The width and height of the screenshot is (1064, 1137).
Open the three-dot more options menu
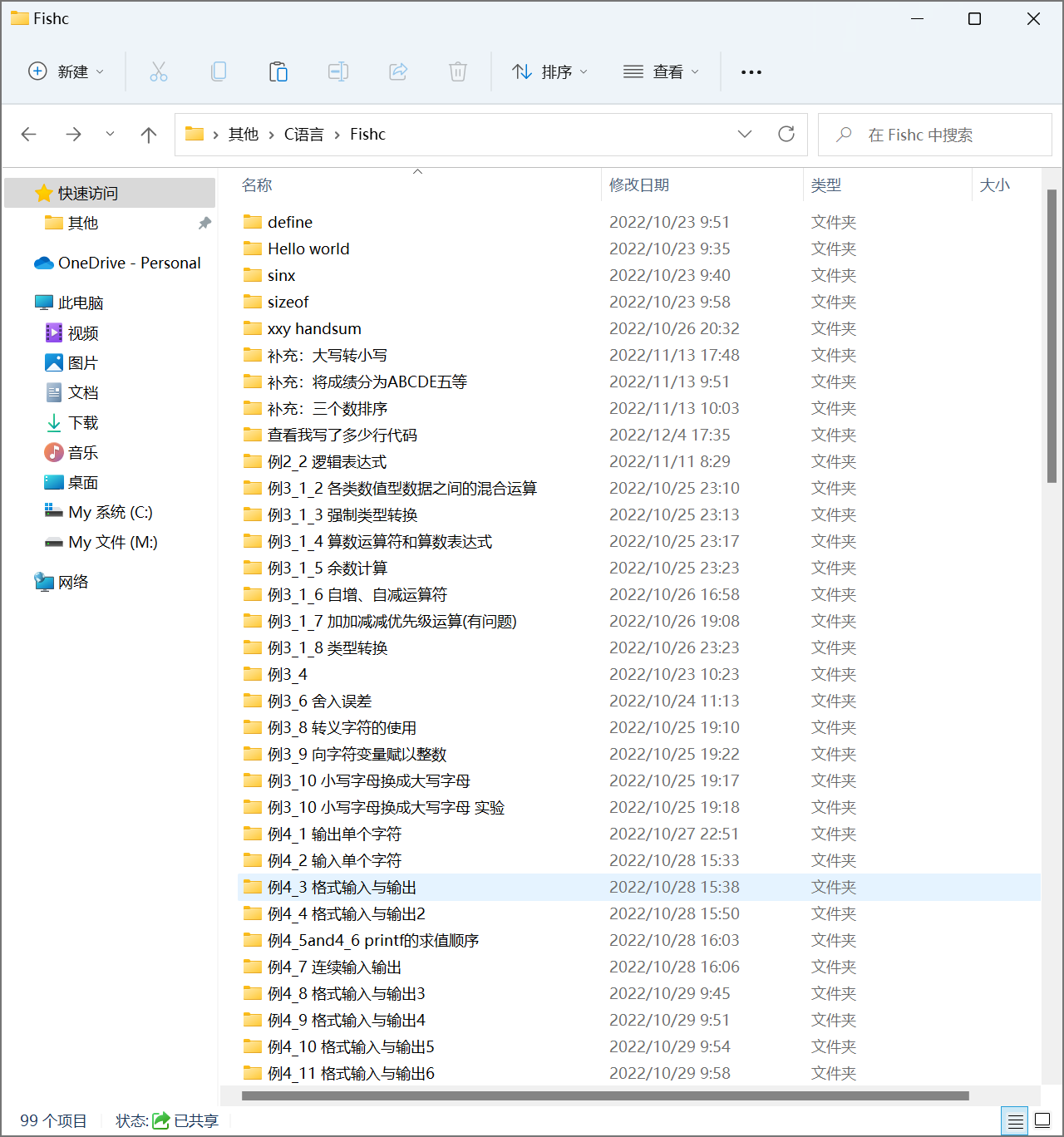(x=751, y=72)
